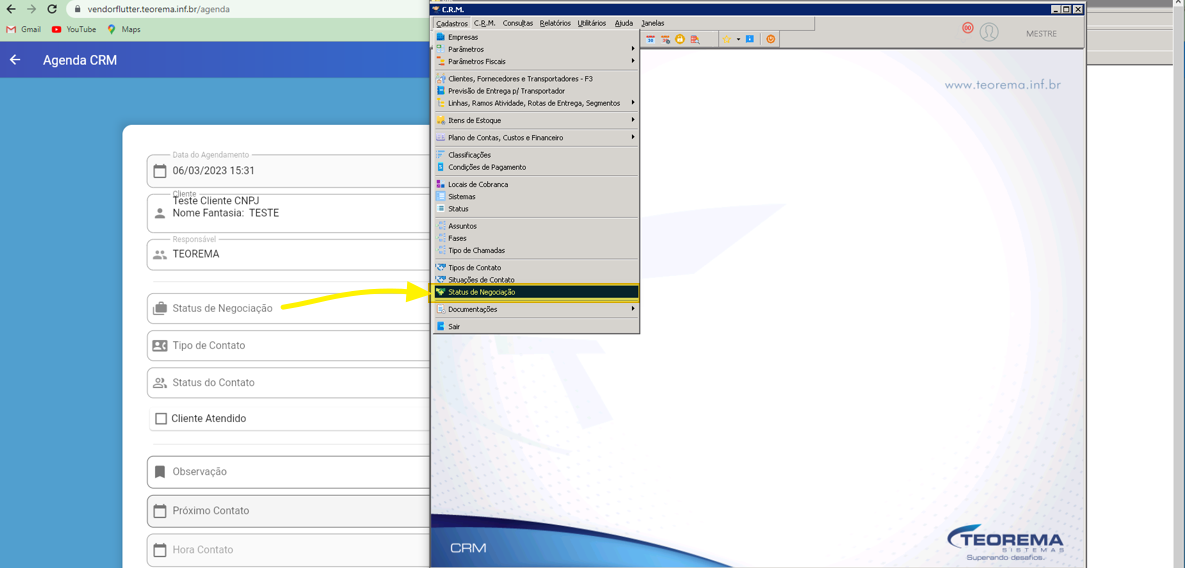Click the orange padlock toolbar icon
Image resolution: width=1185 pixels, height=569 pixels.
coord(679,39)
